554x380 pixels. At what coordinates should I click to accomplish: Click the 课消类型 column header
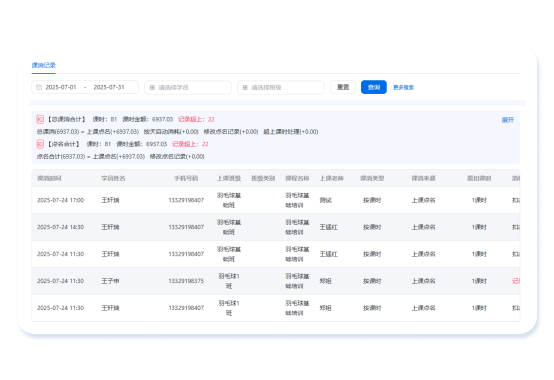[372, 178]
